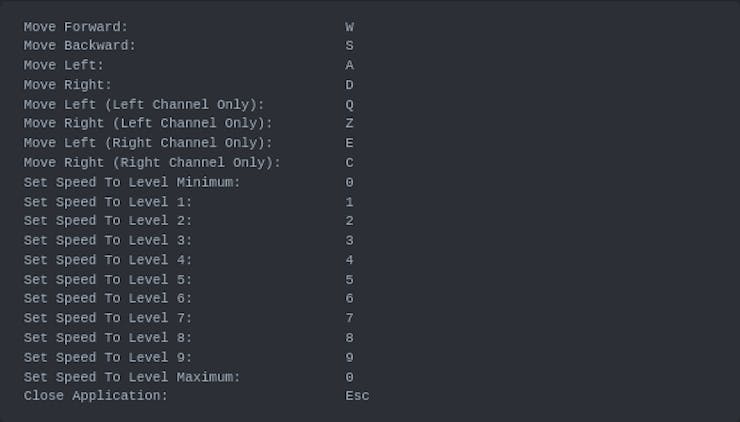The image size is (740, 422).
Task: Select the number 2 key binding
Action: click(x=350, y=221)
